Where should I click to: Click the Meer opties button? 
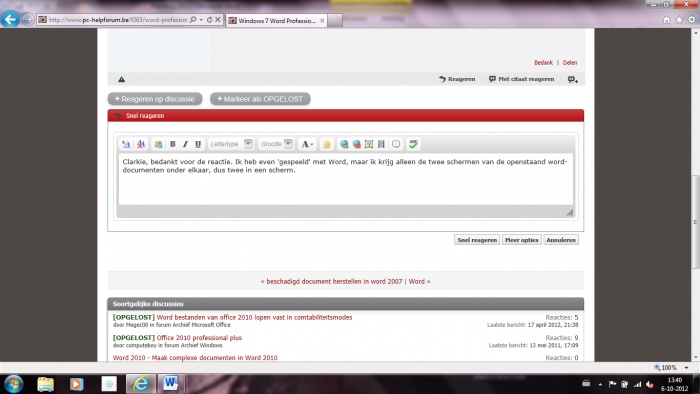(521, 240)
